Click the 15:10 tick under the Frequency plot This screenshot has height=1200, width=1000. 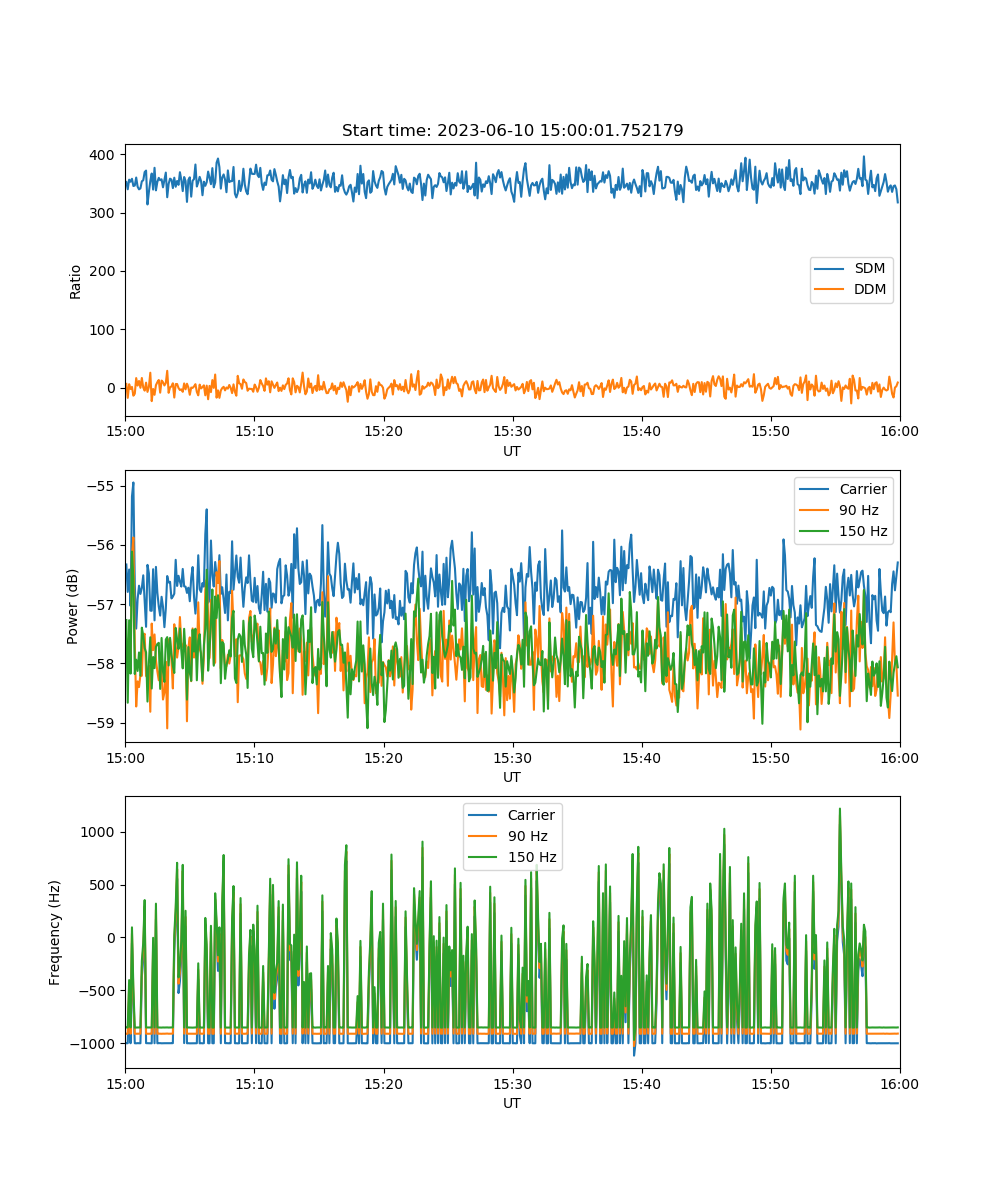point(254,1083)
